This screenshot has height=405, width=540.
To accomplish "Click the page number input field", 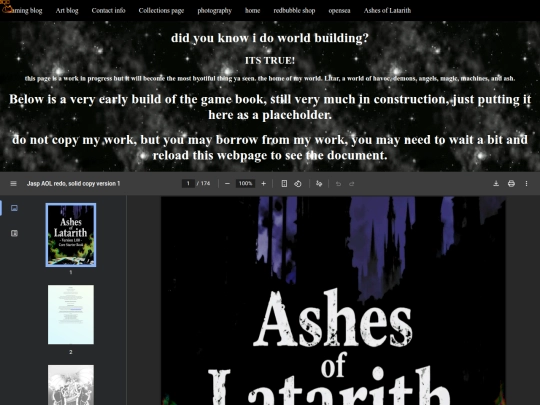I will pos(188,184).
